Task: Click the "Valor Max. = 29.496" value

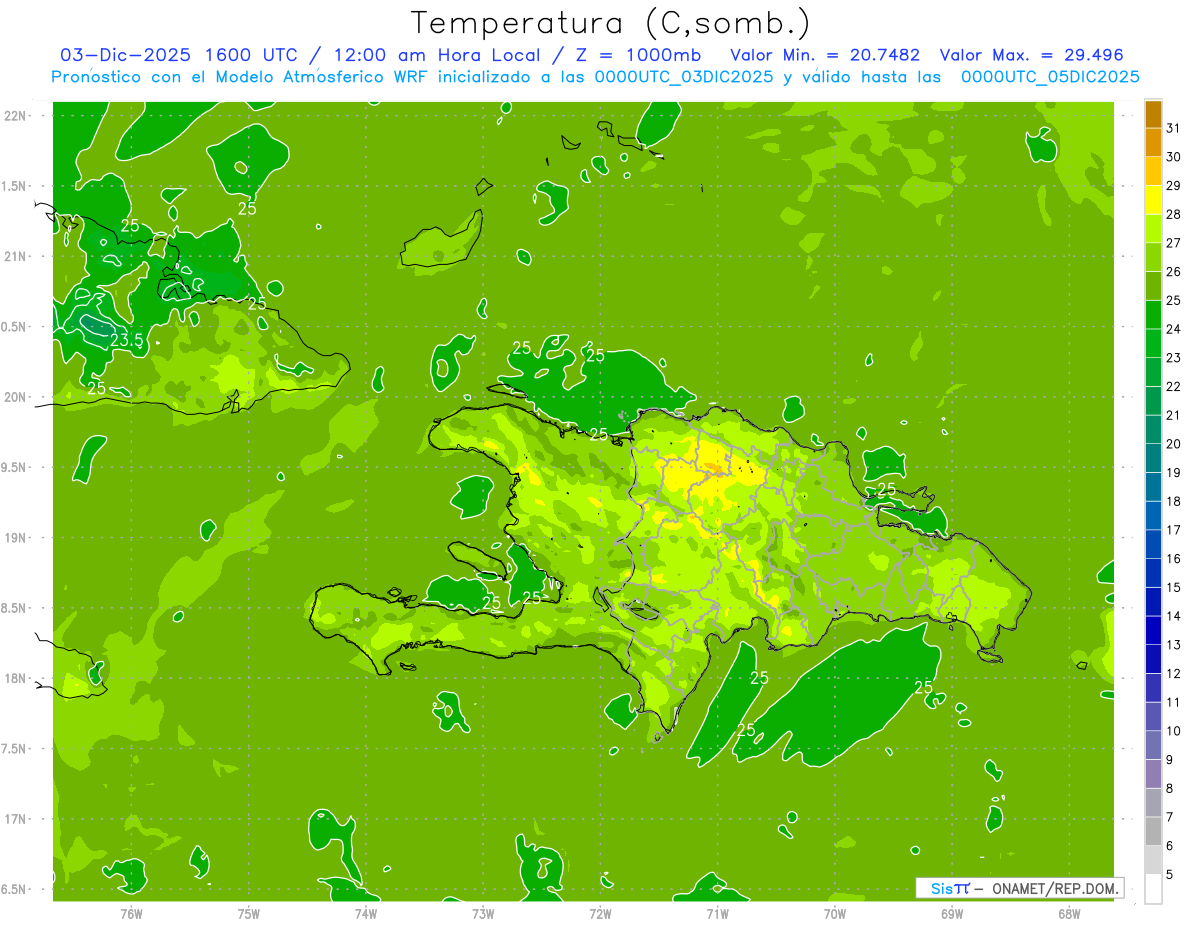Action: point(1032,55)
